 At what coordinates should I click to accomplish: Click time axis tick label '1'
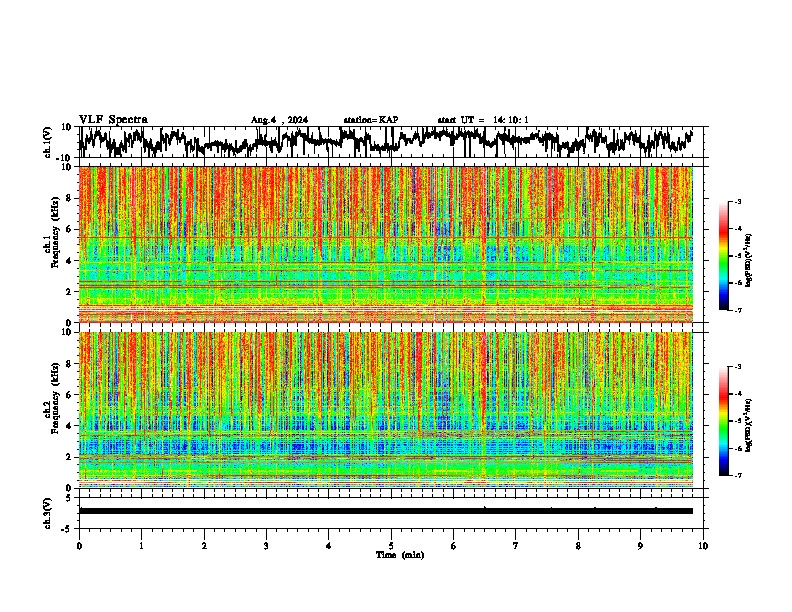pos(141,546)
